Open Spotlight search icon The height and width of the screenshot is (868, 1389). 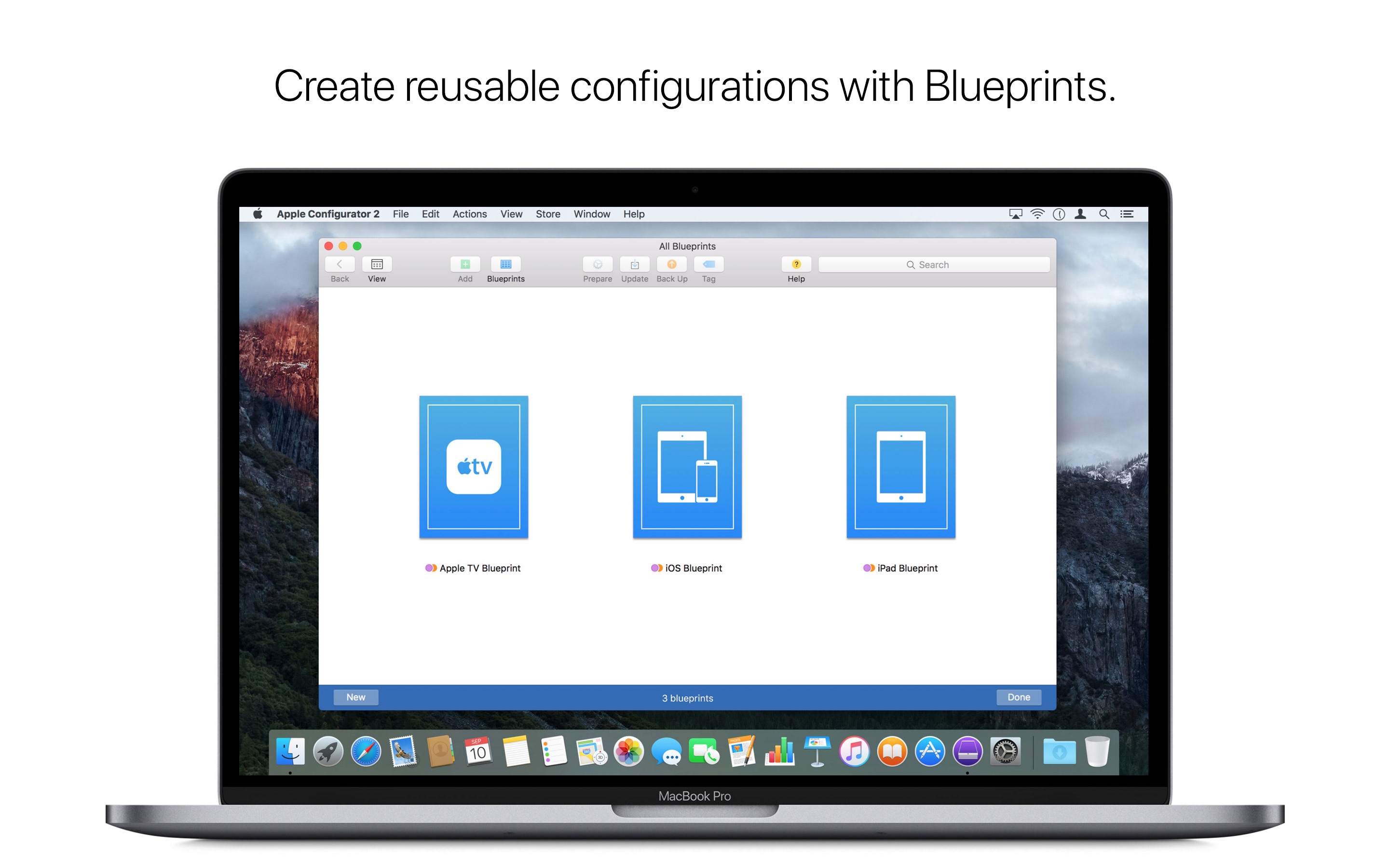tap(1104, 214)
